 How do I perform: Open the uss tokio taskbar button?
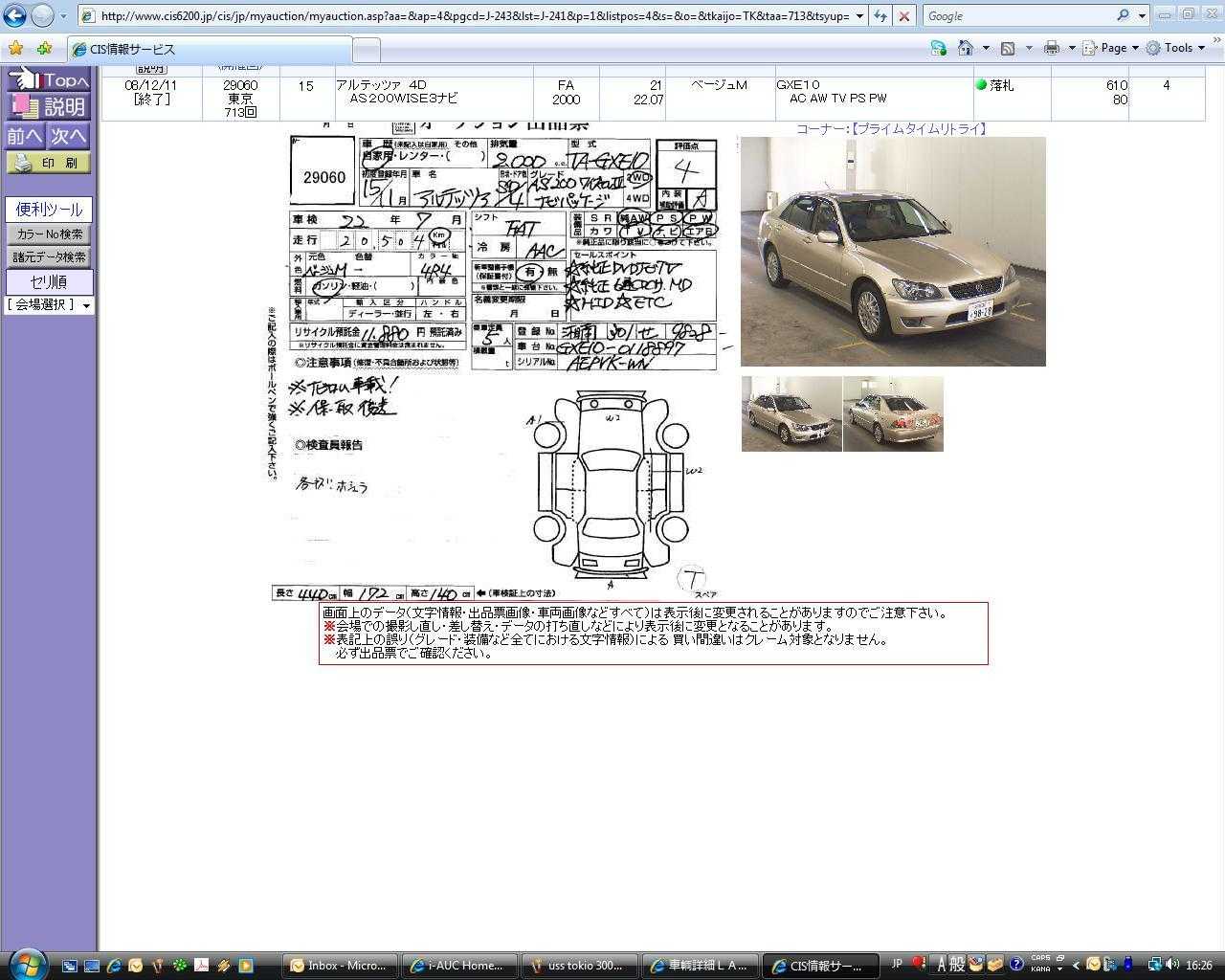coord(577,966)
